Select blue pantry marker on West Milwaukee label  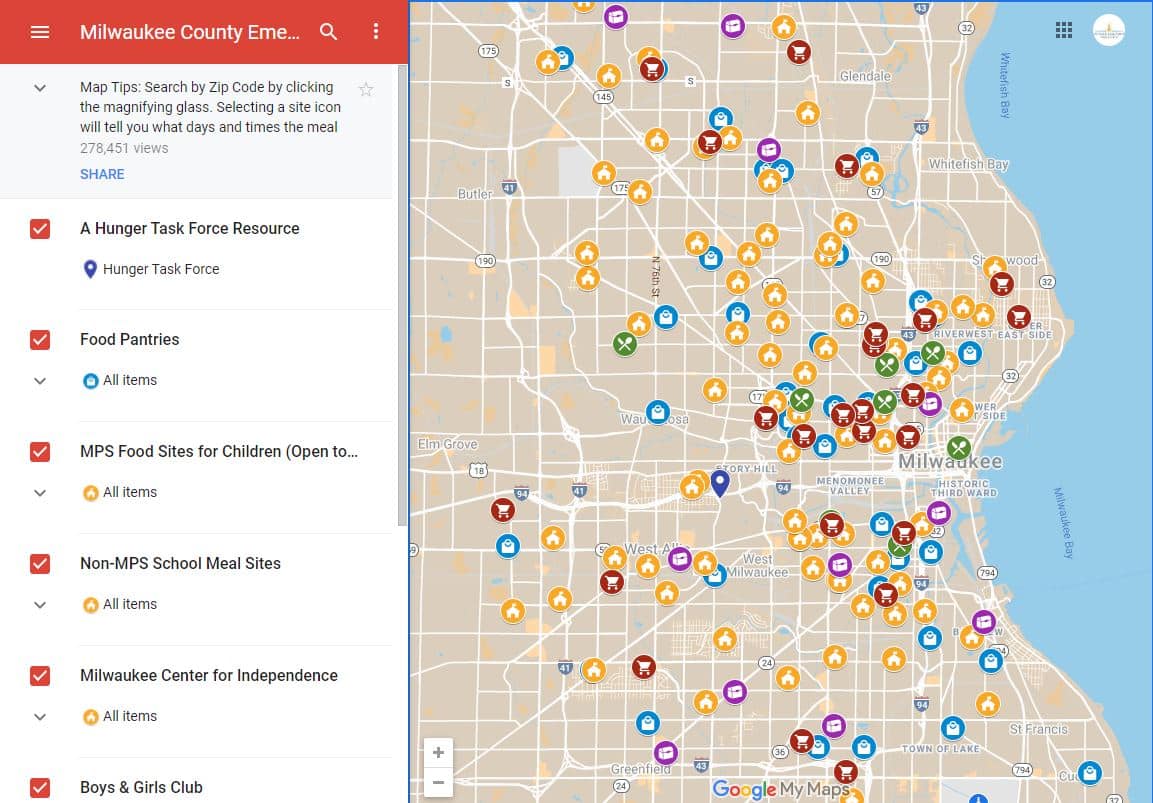coord(715,575)
